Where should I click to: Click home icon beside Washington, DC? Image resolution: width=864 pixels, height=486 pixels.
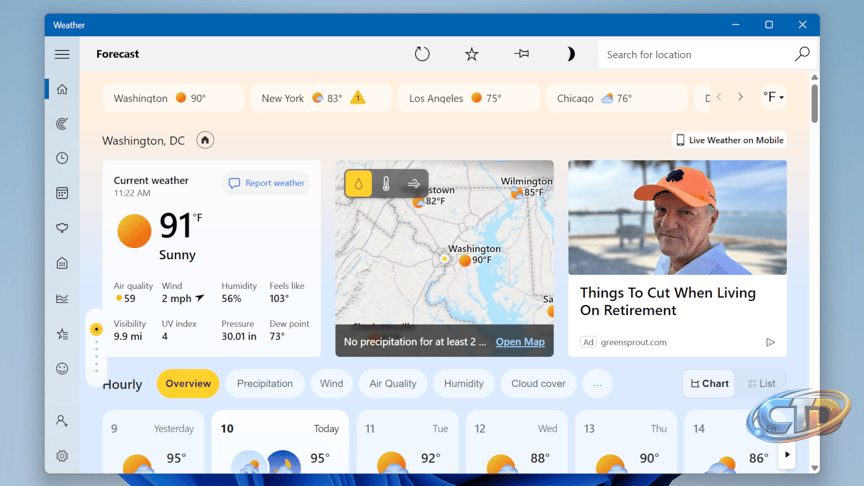[205, 140]
